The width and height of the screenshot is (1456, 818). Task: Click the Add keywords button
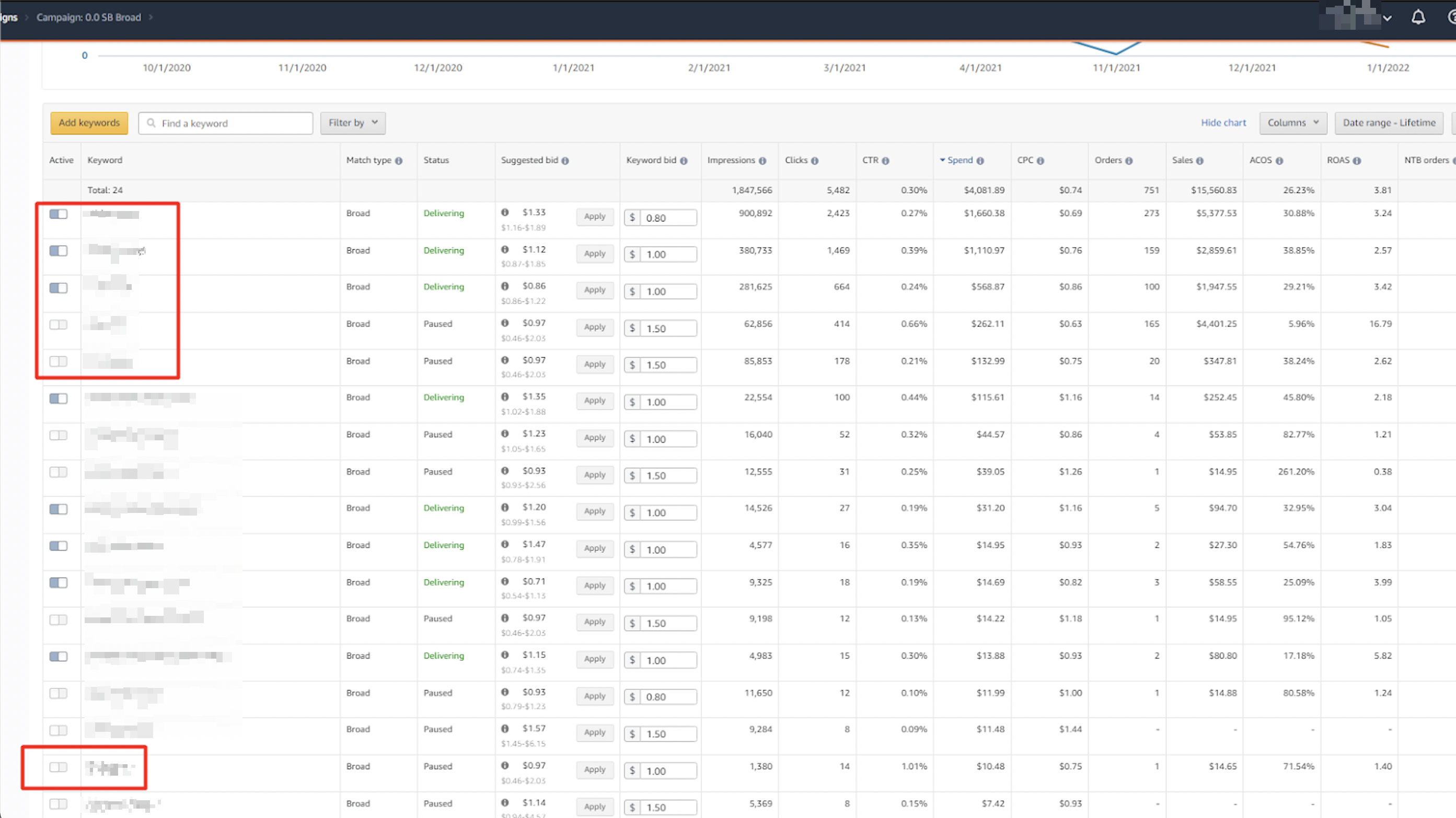[89, 123]
